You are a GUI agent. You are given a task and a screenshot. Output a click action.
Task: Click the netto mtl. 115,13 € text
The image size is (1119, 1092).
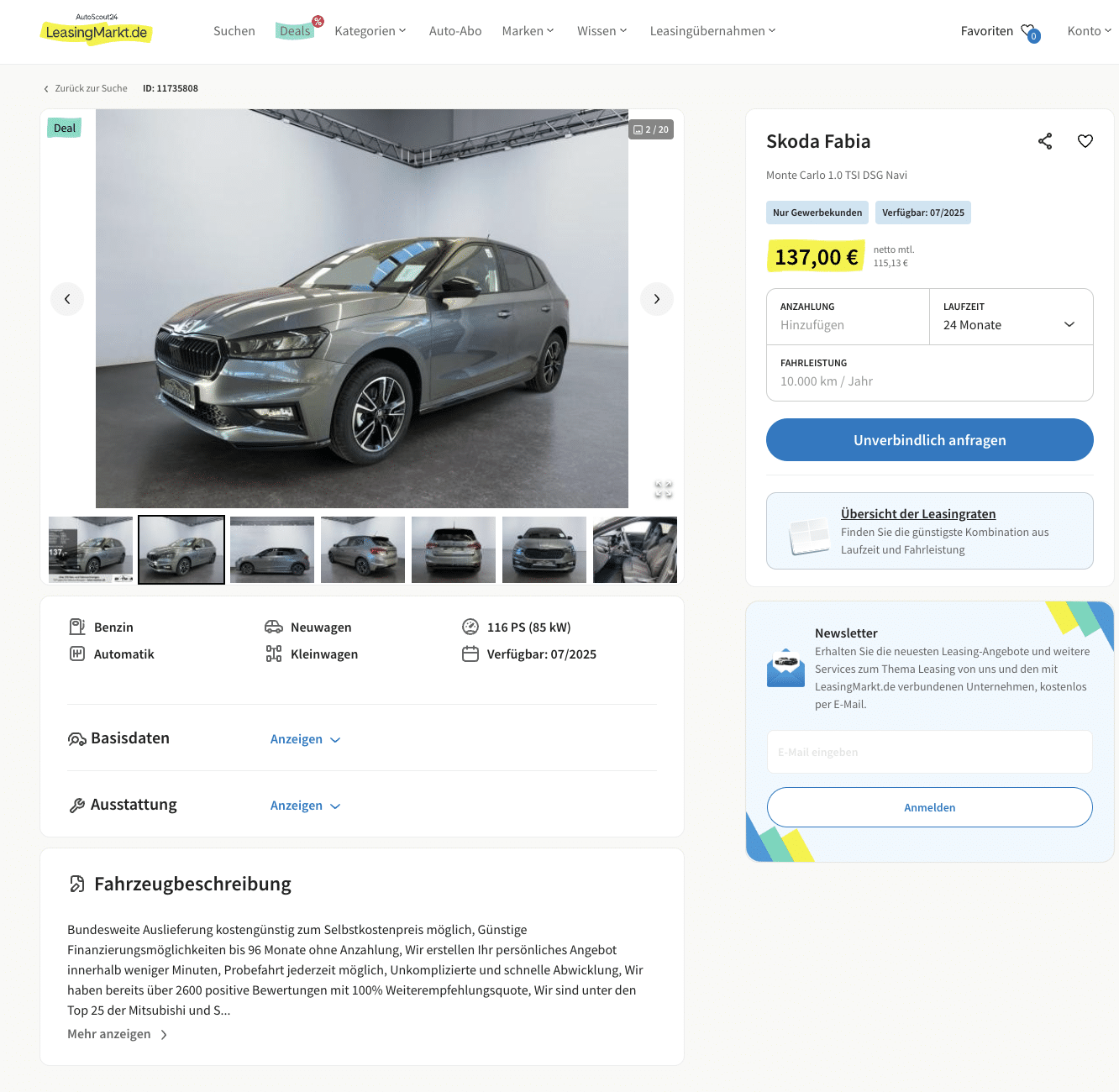coord(894,256)
